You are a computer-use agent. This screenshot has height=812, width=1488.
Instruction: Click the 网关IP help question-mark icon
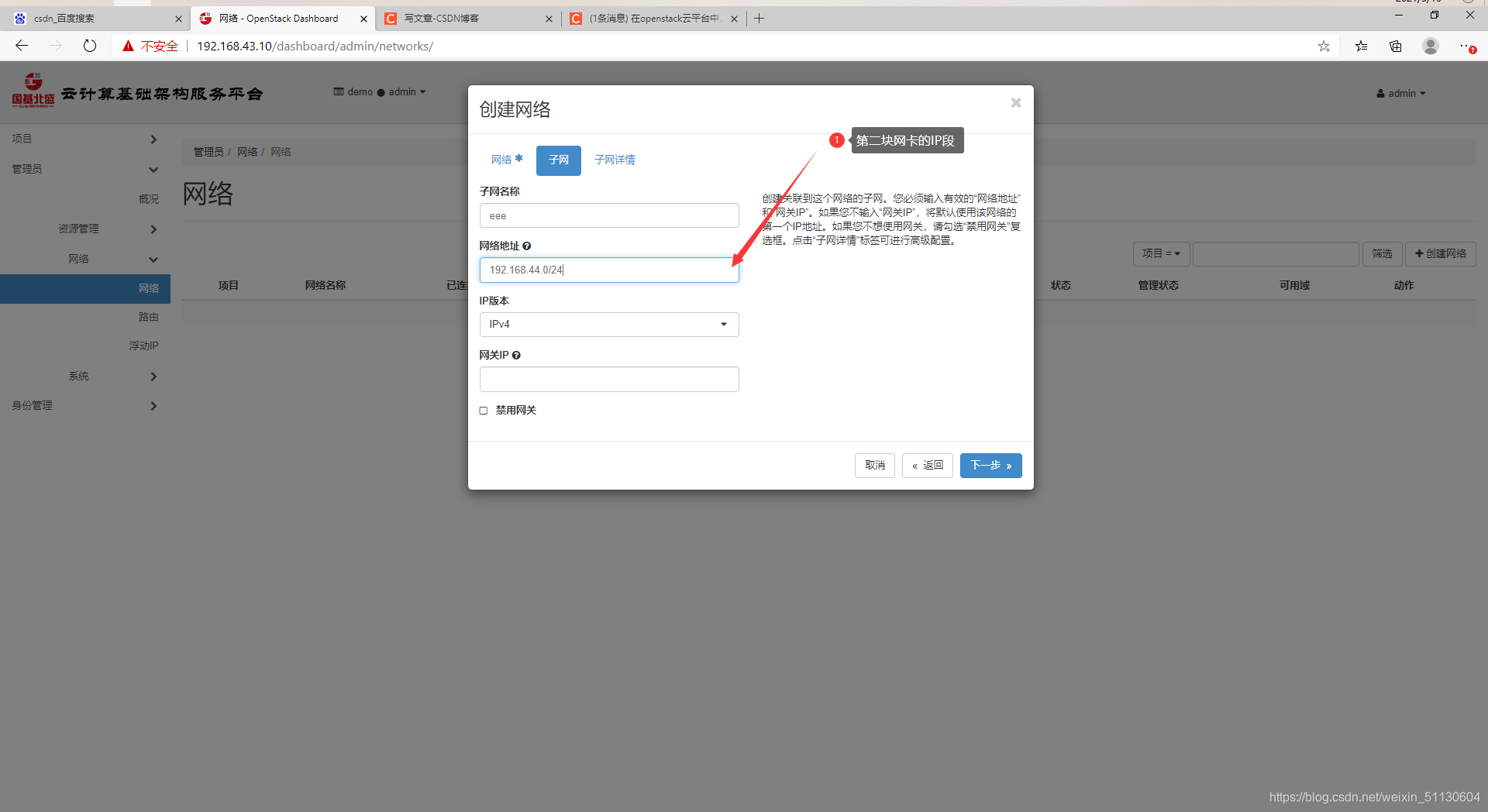coord(516,356)
